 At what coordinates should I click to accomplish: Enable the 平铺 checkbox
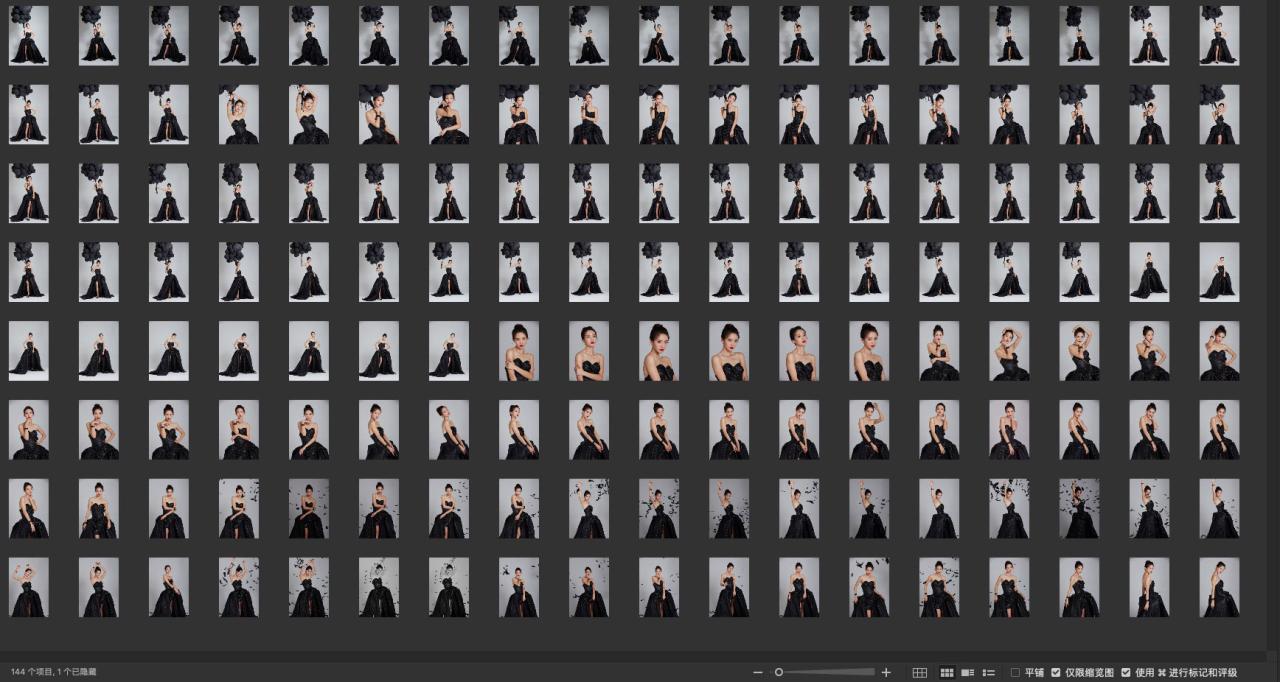point(1016,673)
